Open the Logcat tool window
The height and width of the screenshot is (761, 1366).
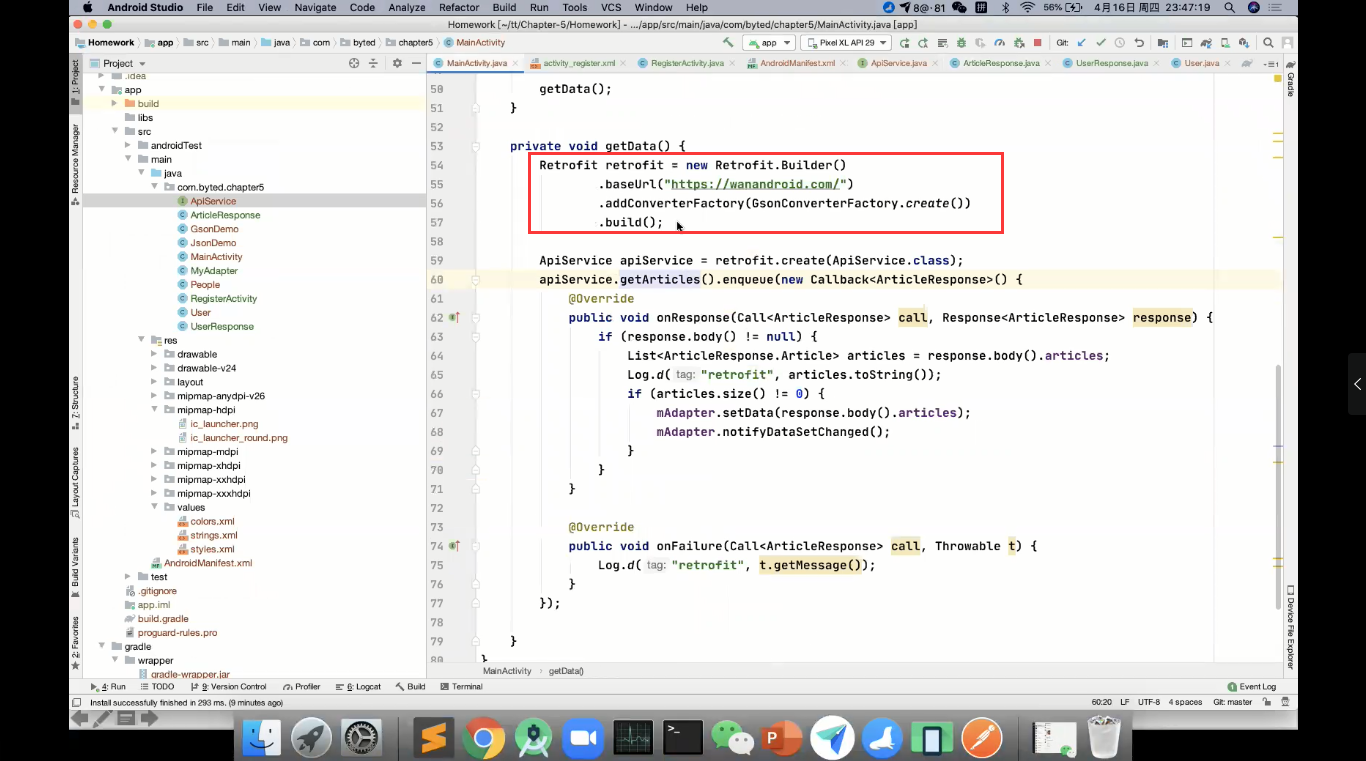[x=358, y=686]
